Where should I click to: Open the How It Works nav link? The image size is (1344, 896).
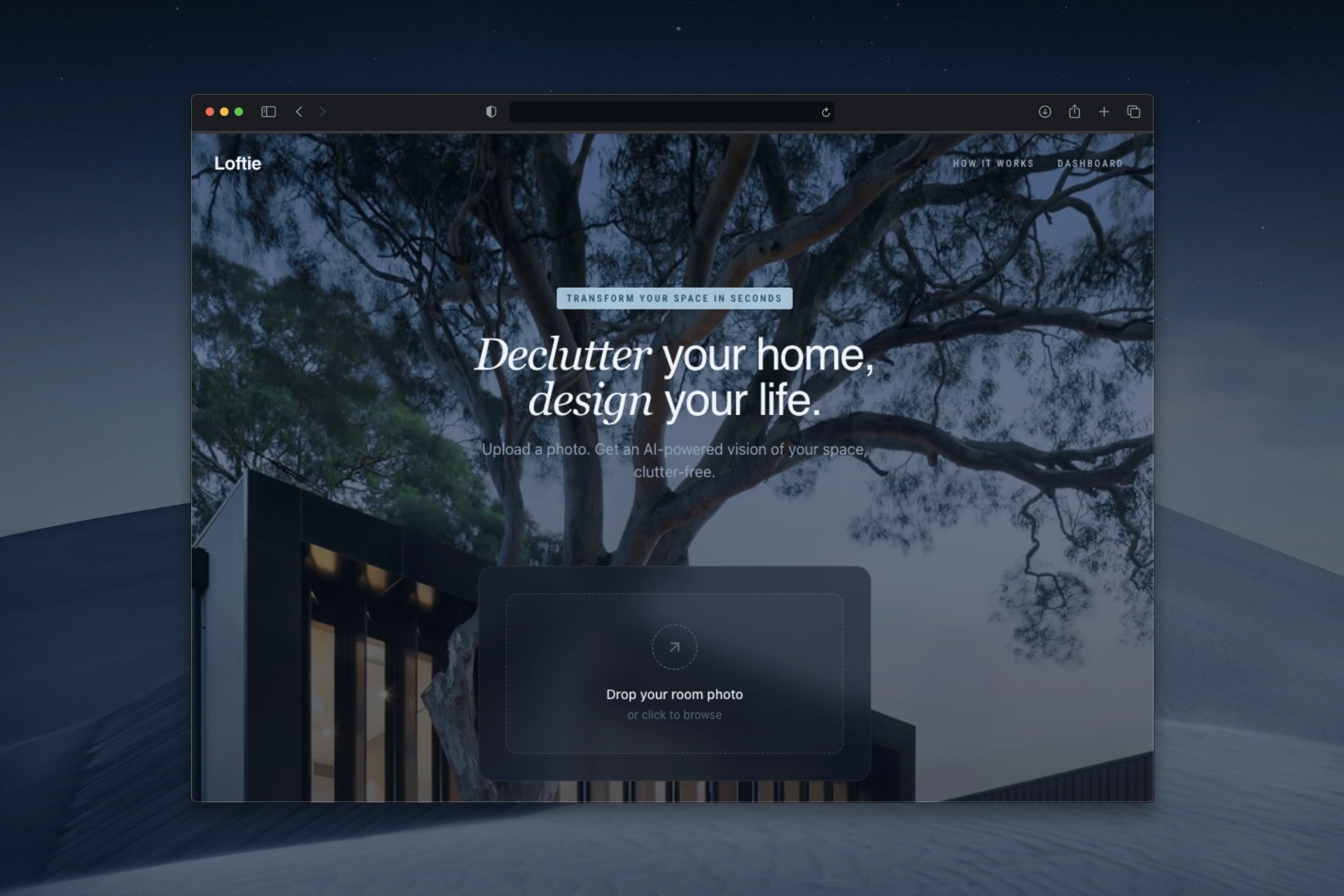tap(993, 164)
